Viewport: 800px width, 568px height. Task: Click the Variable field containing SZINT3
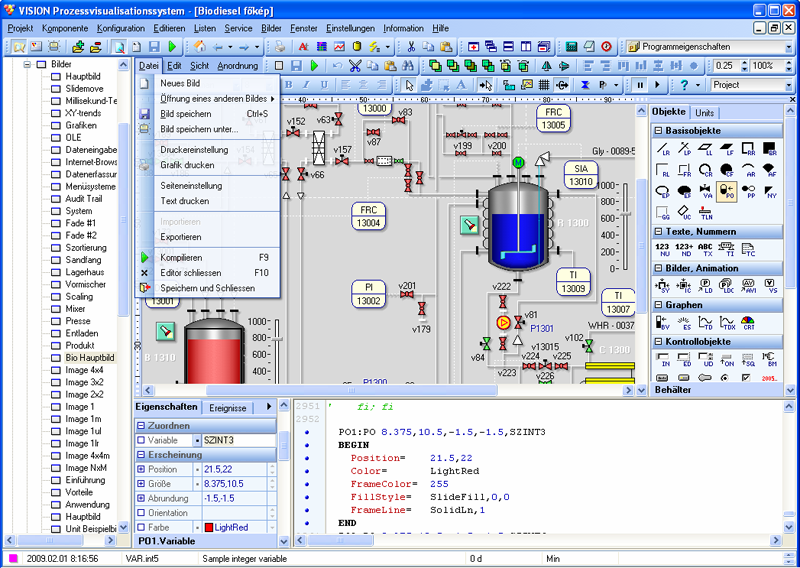coord(236,440)
